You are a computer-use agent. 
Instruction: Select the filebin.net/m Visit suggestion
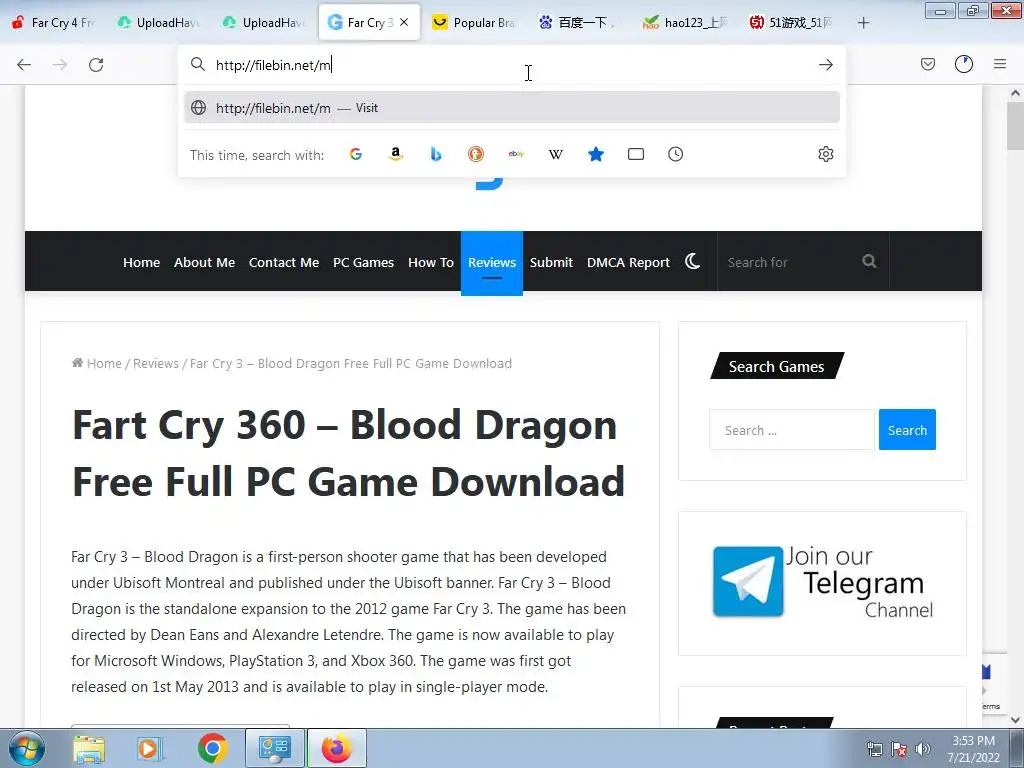[x=512, y=108]
